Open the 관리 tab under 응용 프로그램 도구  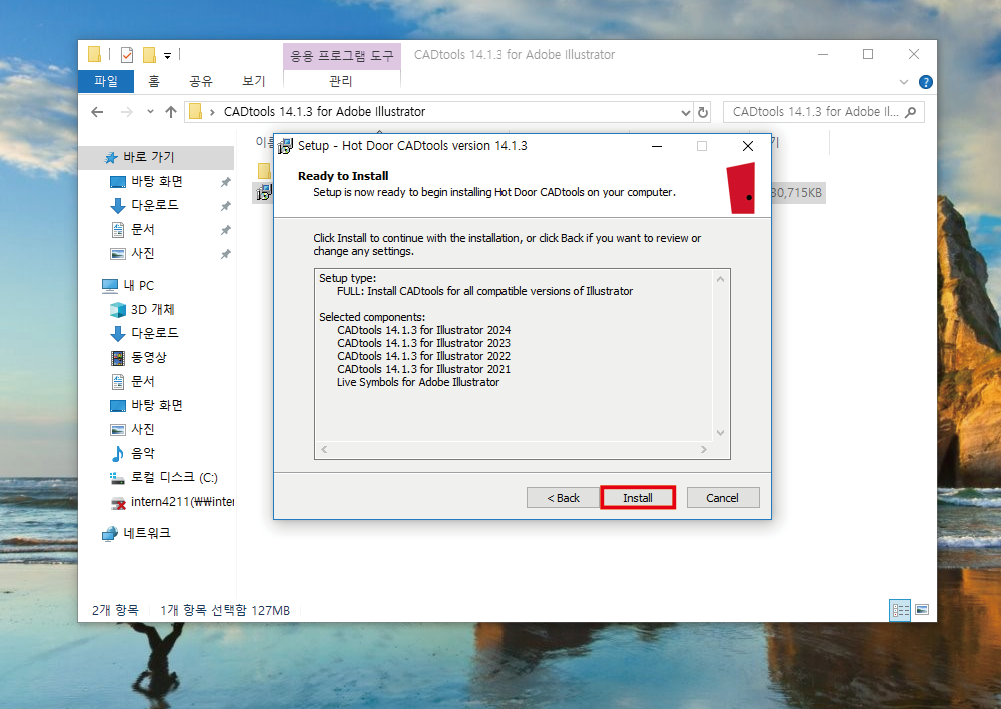click(x=341, y=81)
